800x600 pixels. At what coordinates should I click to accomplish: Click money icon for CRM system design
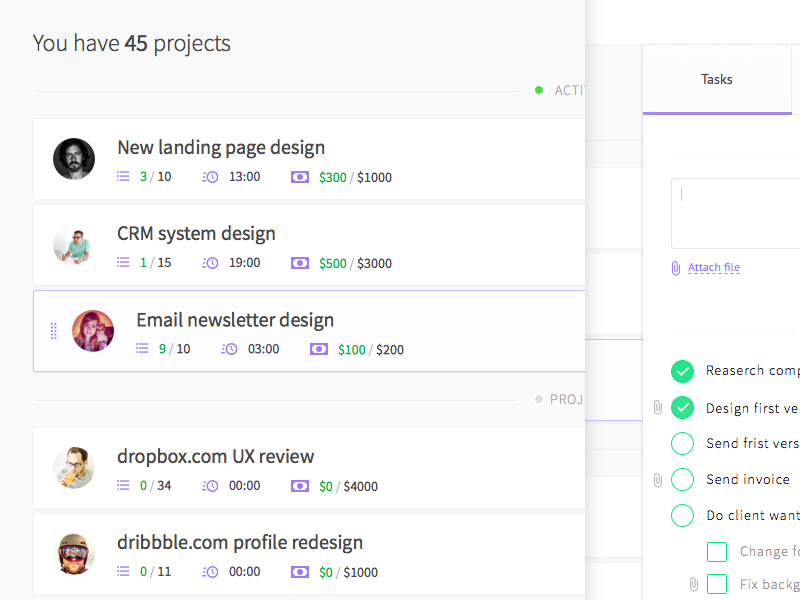[x=299, y=263]
